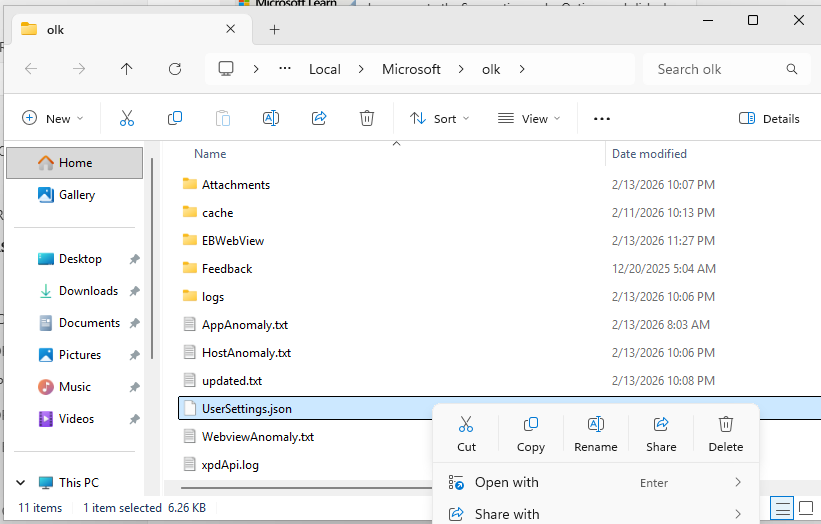Click Microsoft in the address path

click(x=411, y=69)
